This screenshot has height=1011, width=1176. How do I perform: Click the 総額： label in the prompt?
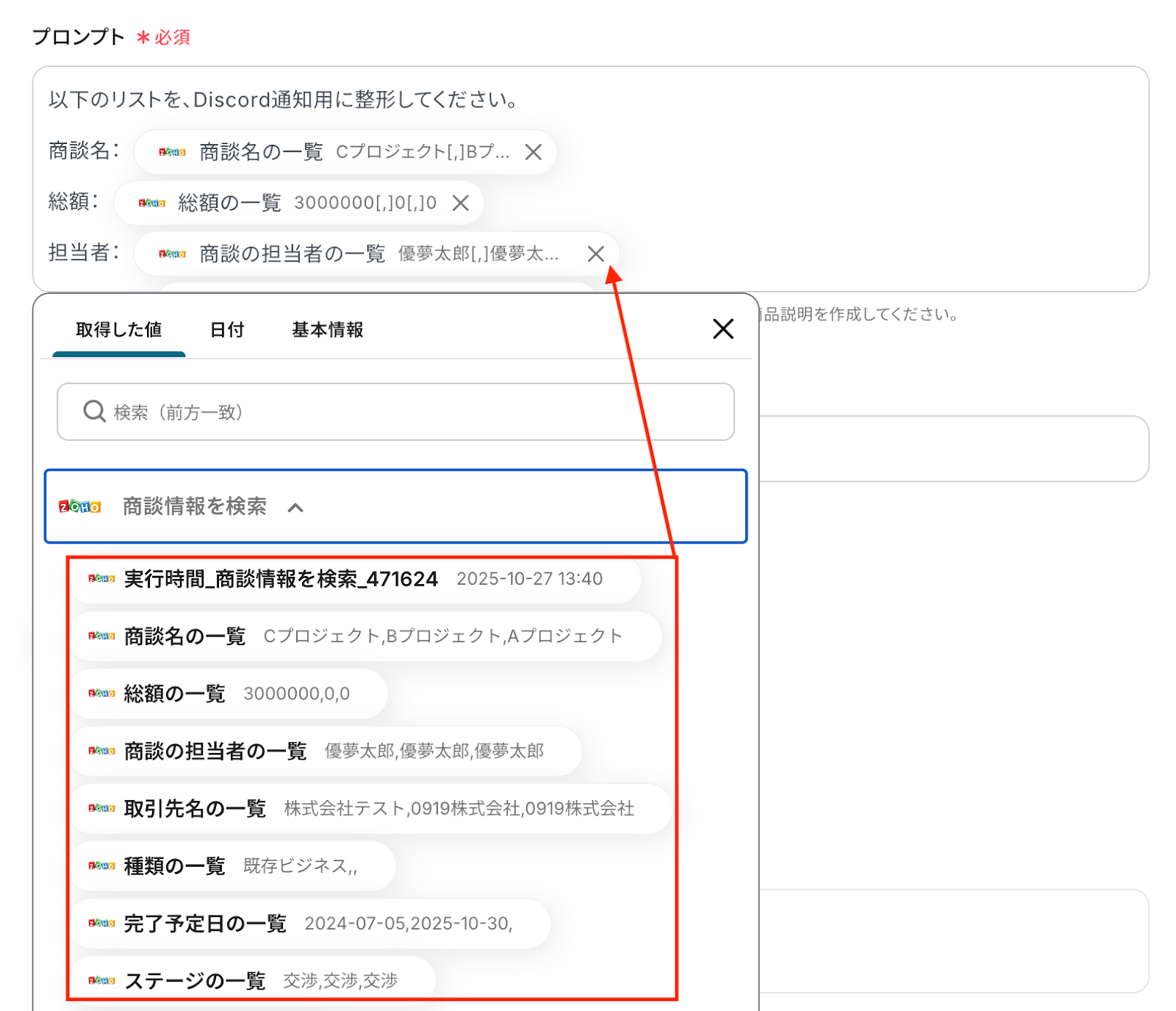pyautogui.click(x=73, y=201)
